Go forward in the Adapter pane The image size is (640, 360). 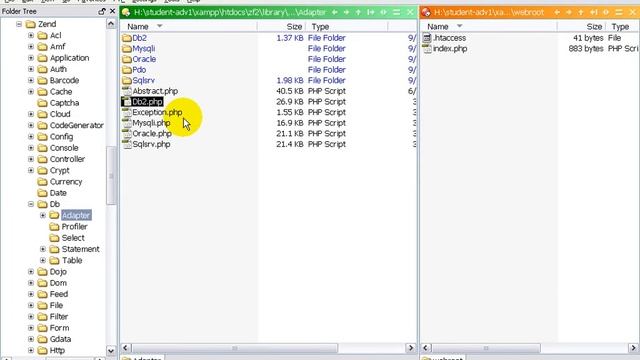click(346, 12)
